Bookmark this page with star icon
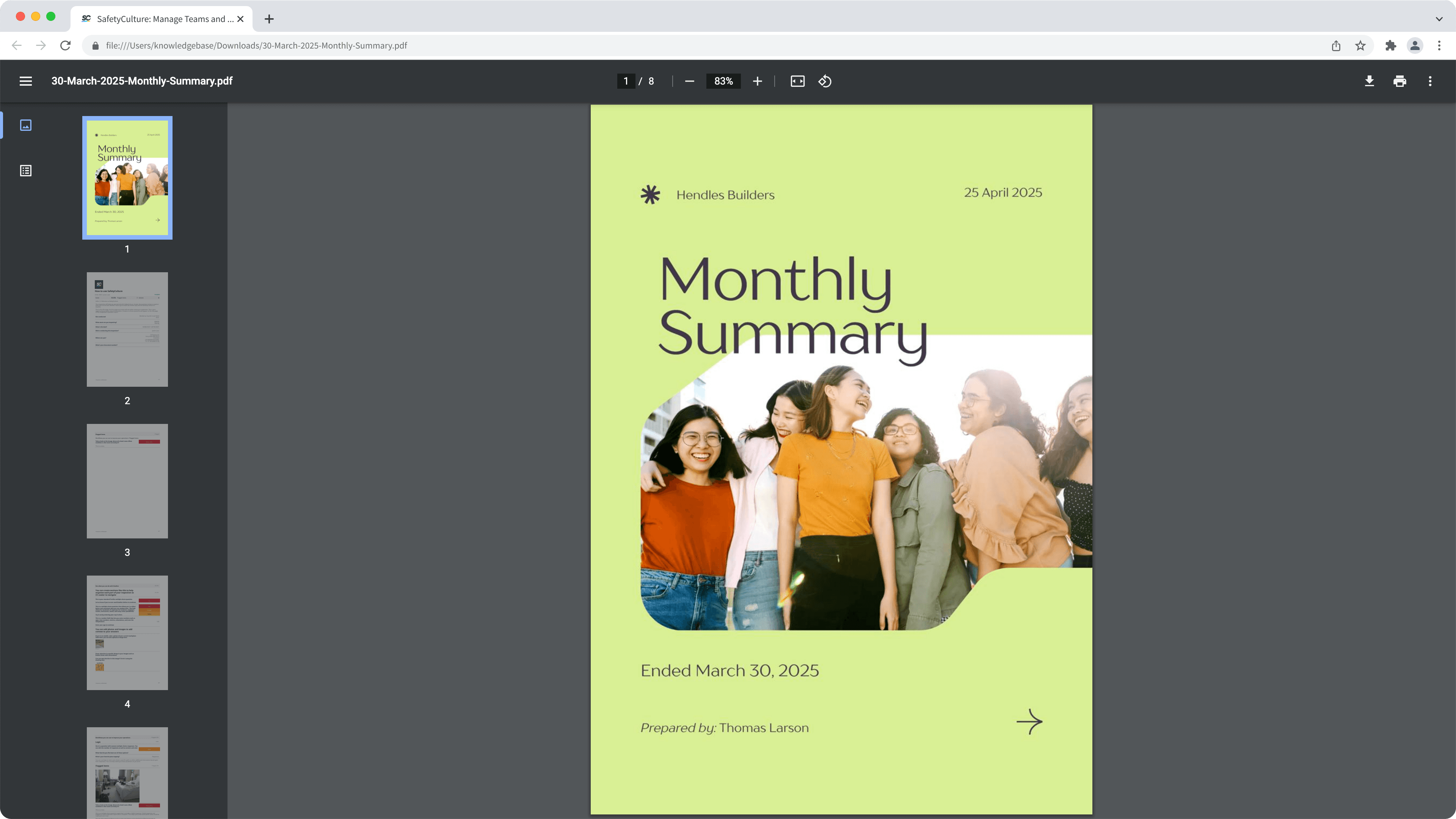 point(1360,45)
